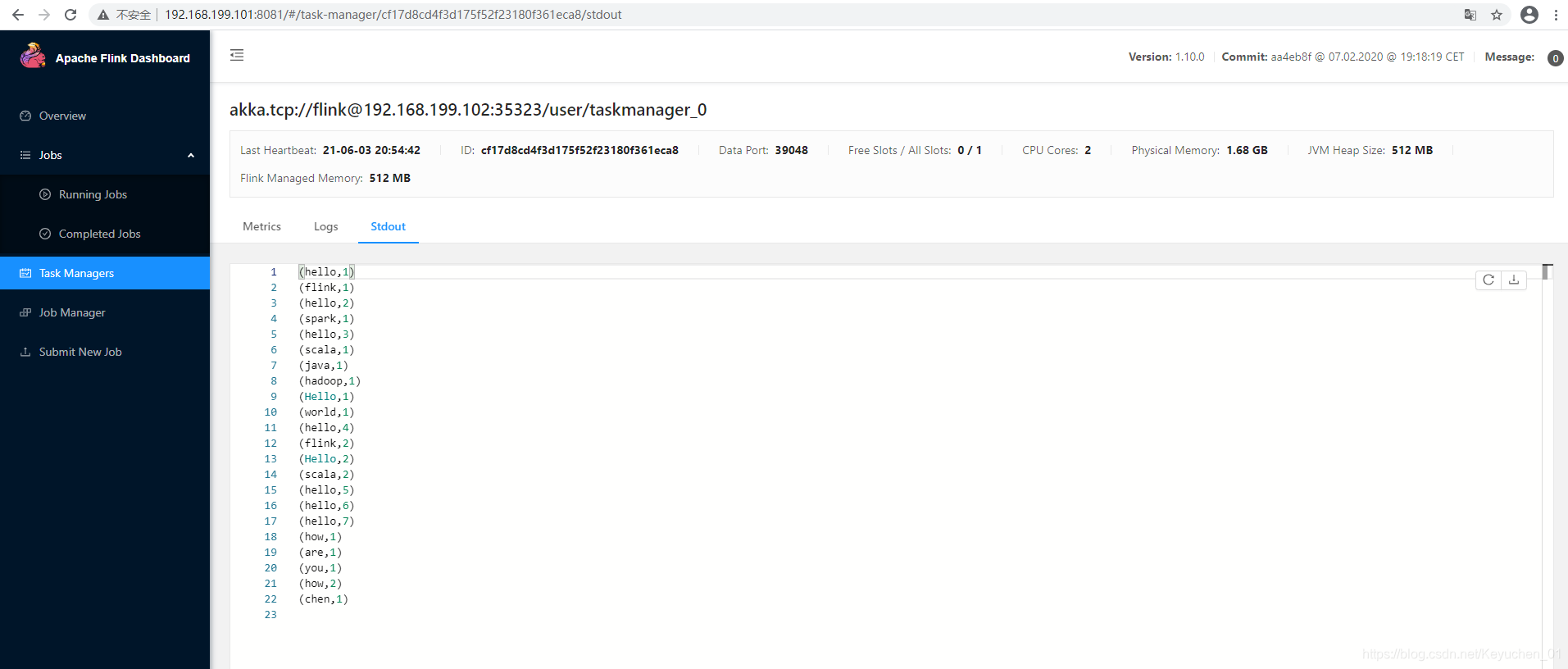The height and width of the screenshot is (669, 1568).
Task: Click the output line (chen,1)
Action: click(x=324, y=598)
